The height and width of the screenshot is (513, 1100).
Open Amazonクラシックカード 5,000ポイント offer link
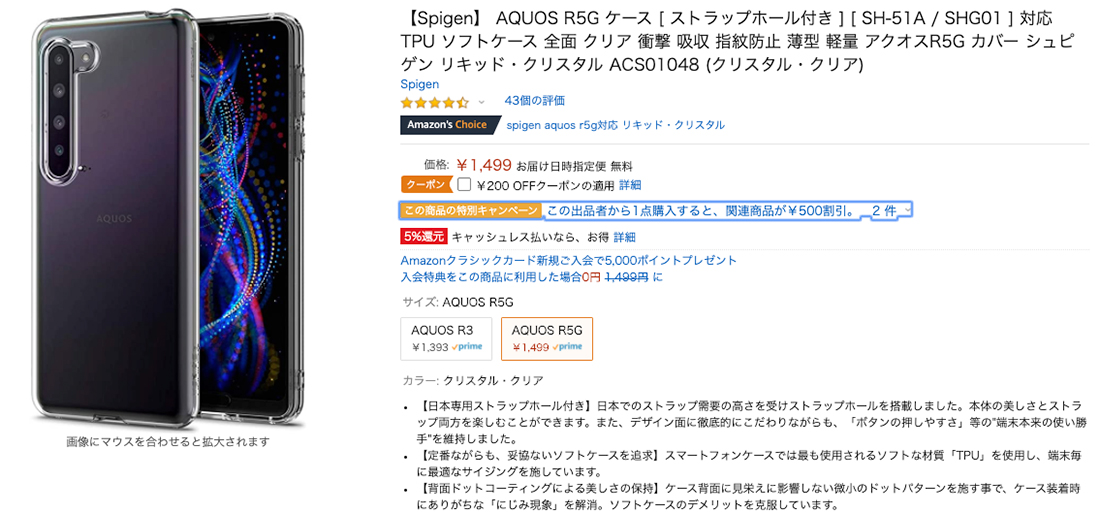point(569,260)
